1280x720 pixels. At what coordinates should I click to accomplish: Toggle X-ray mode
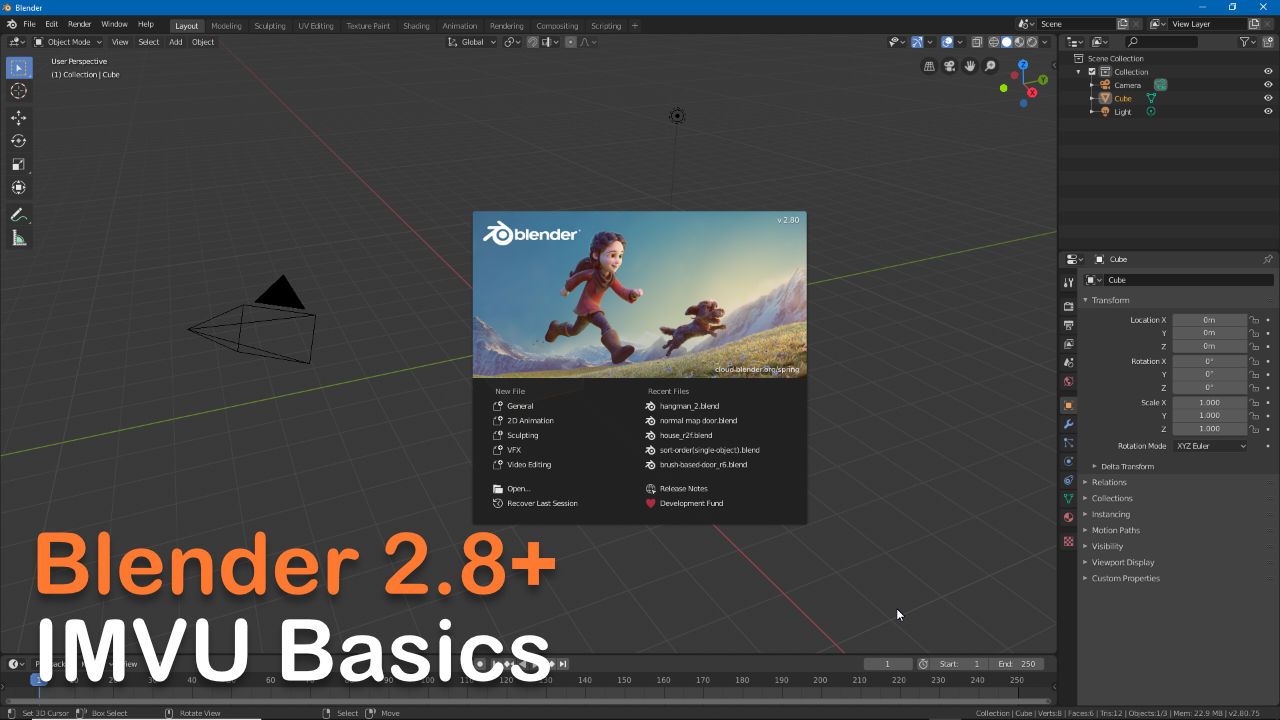976,42
